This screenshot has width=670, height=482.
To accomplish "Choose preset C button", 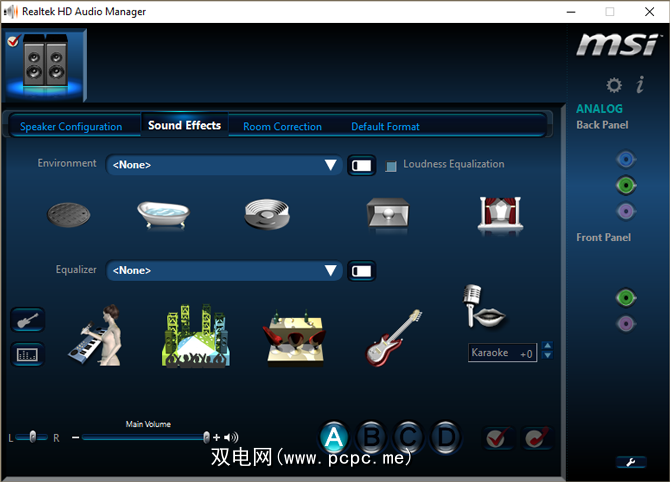I will [x=408, y=438].
